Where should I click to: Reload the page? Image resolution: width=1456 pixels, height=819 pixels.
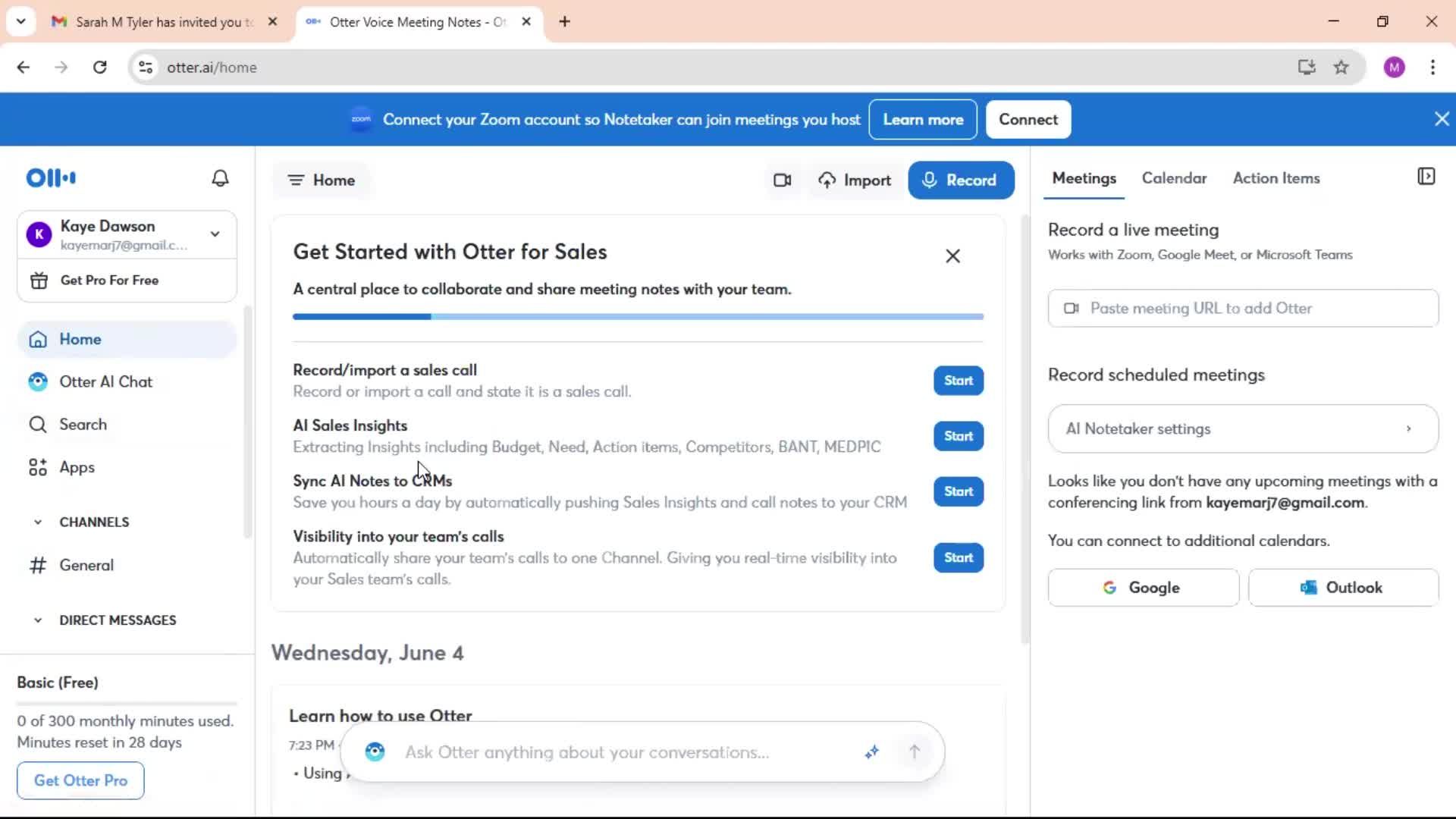[99, 67]
